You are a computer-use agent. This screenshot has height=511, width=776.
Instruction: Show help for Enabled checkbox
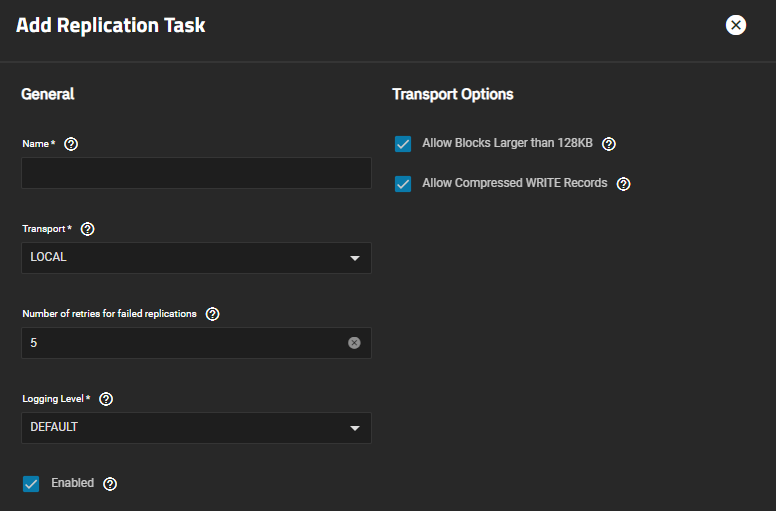click(110, 484)
